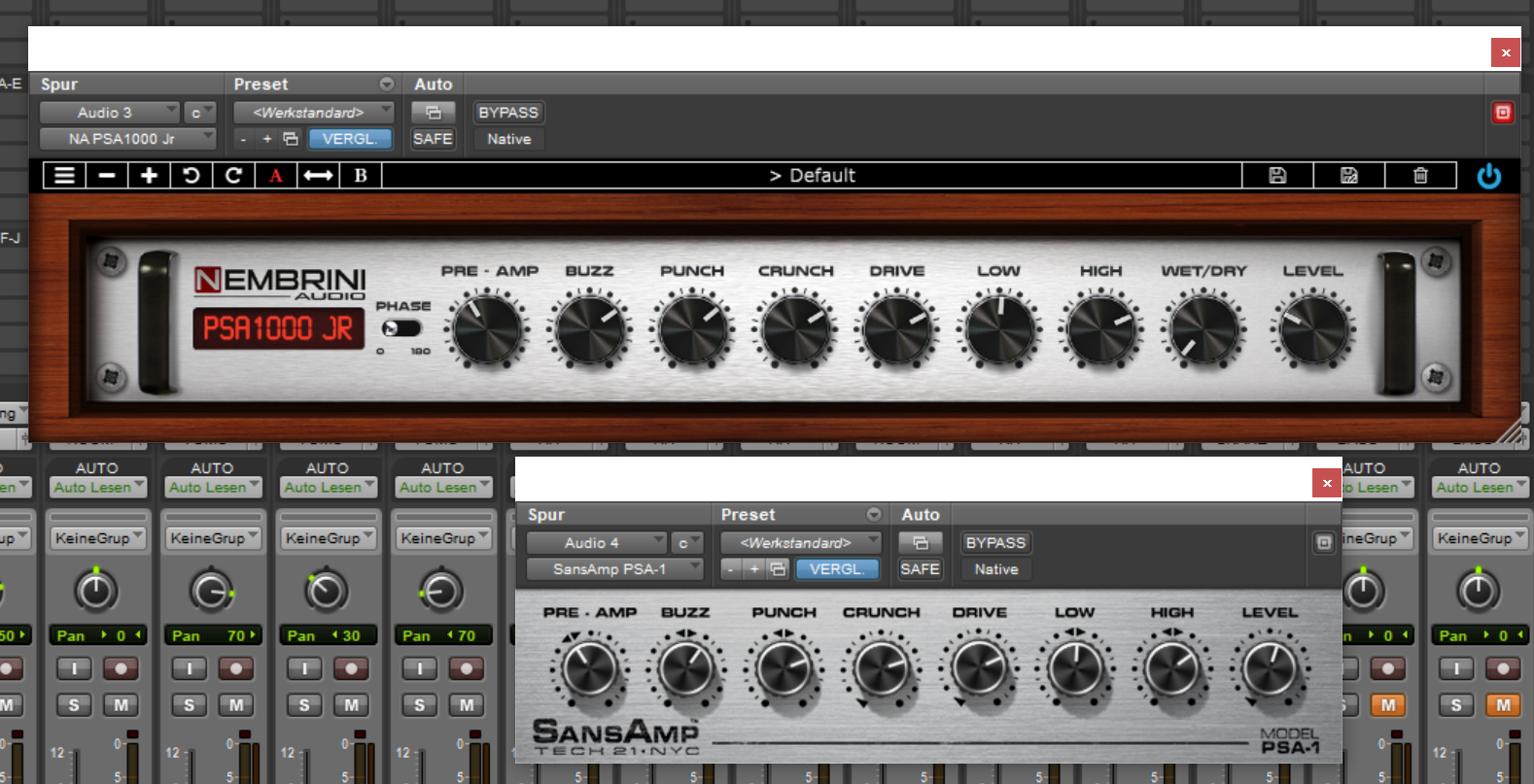The height and width of the screenshot is (784, 1534).
Task: Open the hamburger menu in Nembrini toolbar
Action: coord(64,176)
